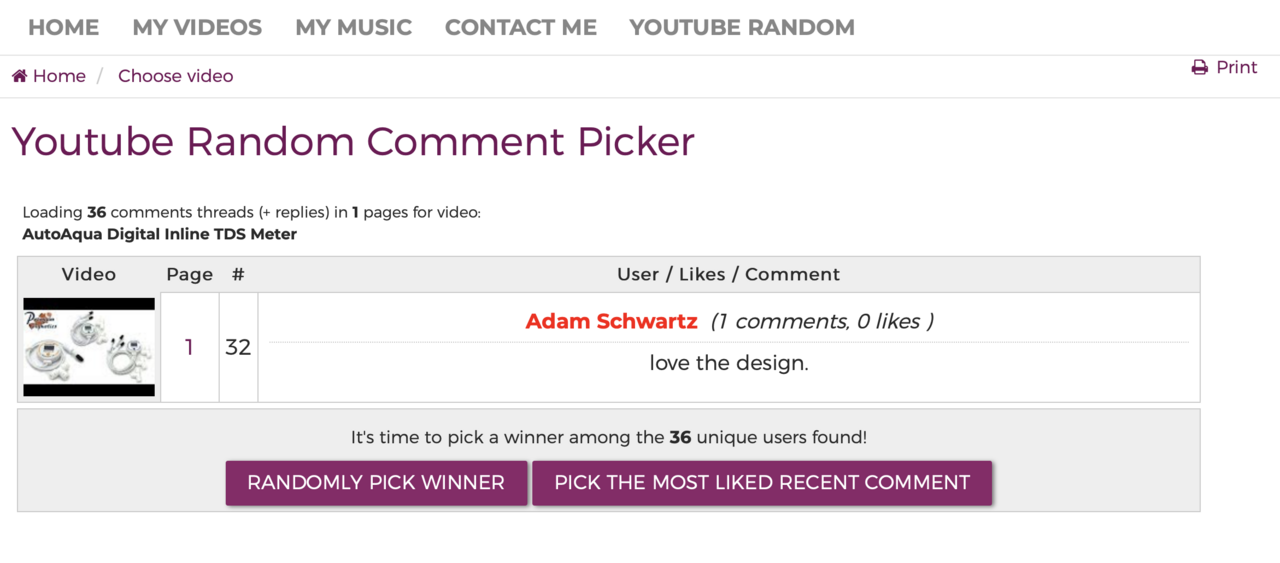The height and width of the screenshot is (563, 1280).
Task: Open the MY MUSIC menu item
Action: (353, 28)
